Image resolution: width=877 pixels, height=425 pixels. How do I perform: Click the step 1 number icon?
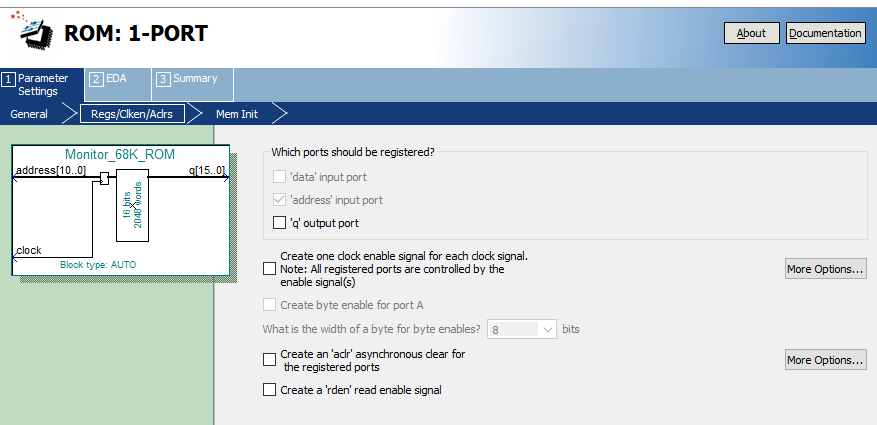pyautogui.click(x=8, y=78)
